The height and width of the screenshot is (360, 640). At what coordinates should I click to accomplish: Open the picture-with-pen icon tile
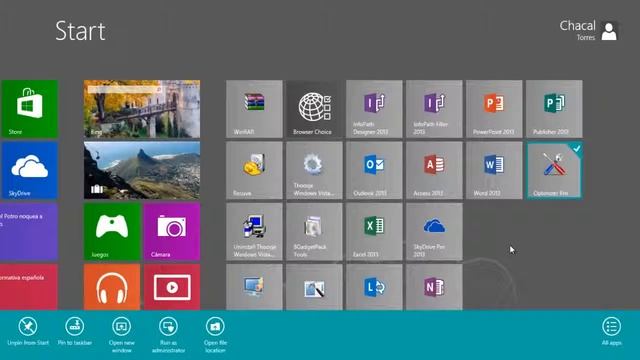pyautogui.click(x=314, y=287)
